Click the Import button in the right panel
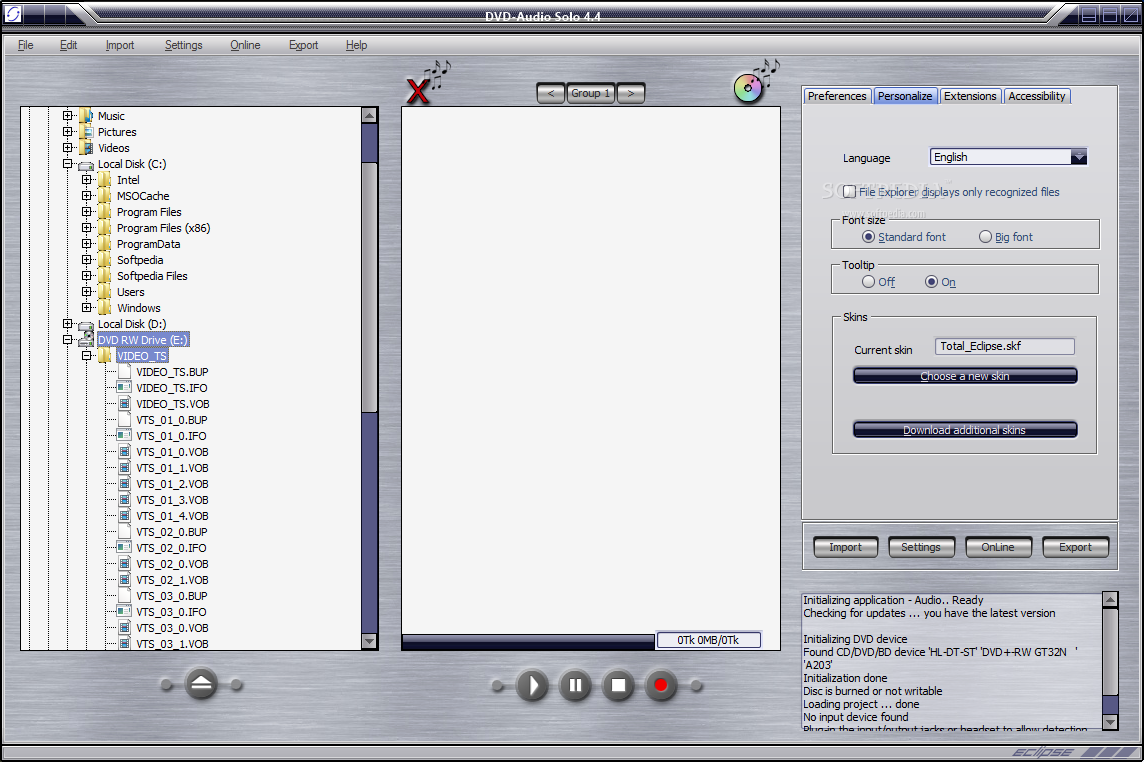 (846, 547)
